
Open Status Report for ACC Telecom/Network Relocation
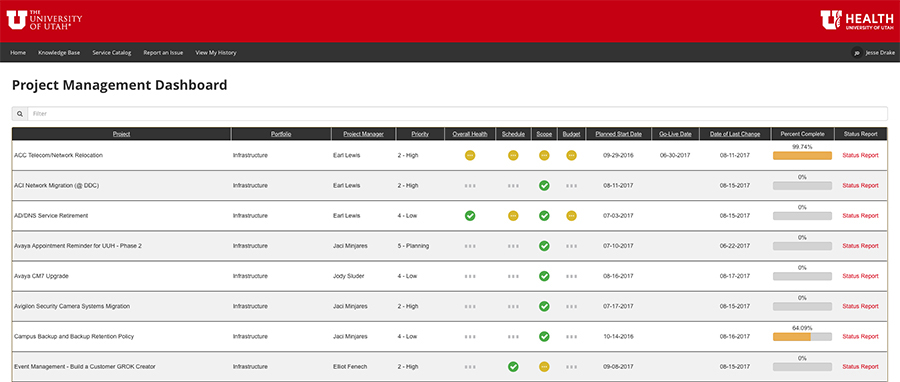coord(860,155)
